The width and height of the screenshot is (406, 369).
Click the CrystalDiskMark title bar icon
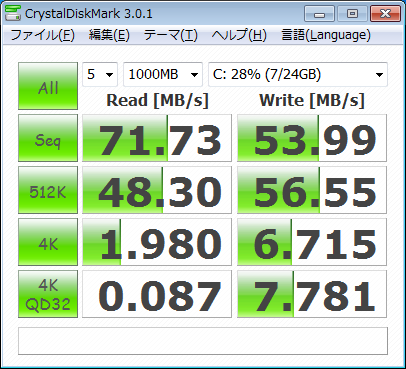[13, 13]
